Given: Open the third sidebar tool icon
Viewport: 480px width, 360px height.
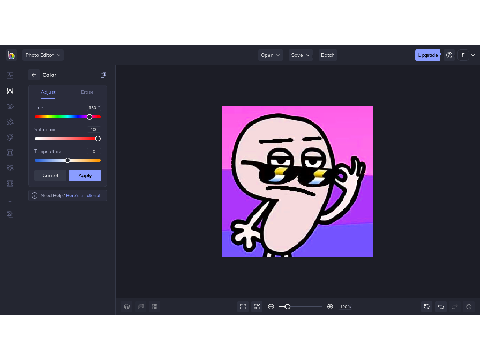Looking at the screenshot, I should (10, 106).
